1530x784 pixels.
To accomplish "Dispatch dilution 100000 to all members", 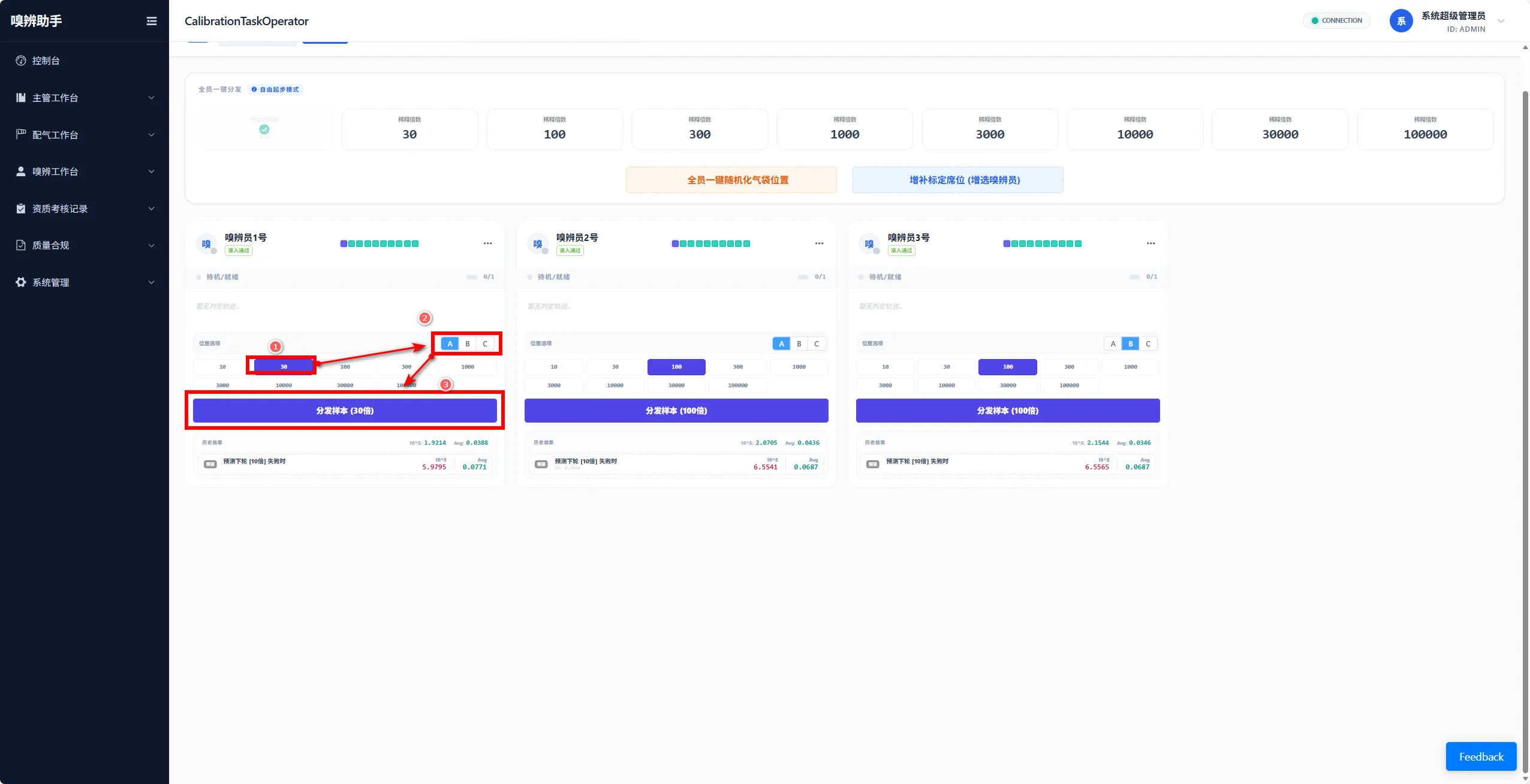I will [1425, 129].
